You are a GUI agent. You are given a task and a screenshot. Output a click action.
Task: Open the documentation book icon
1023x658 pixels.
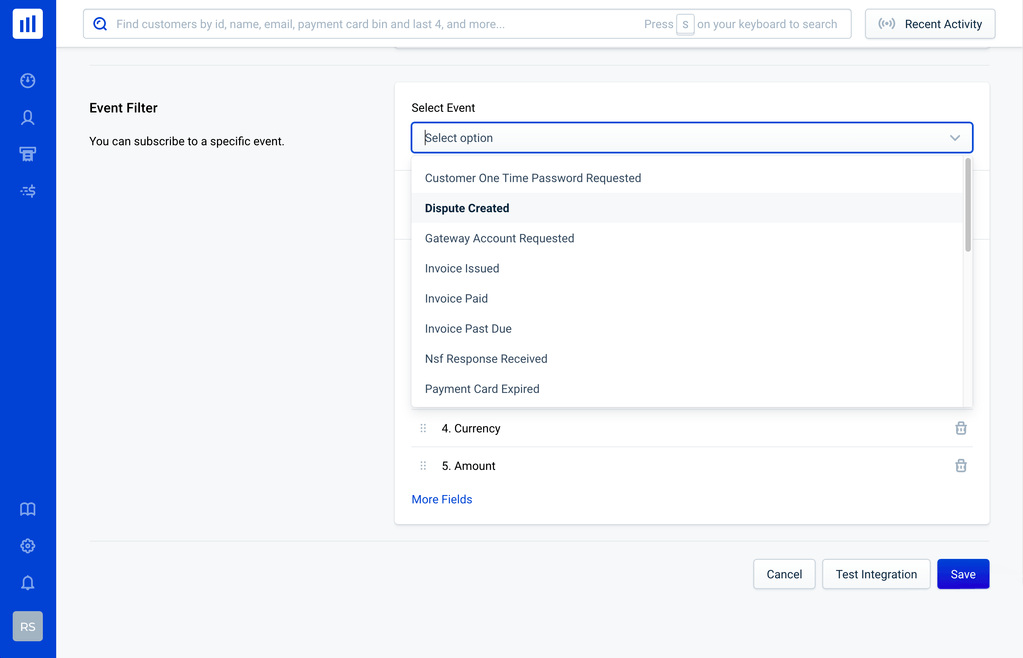click(x=28, y=509)
